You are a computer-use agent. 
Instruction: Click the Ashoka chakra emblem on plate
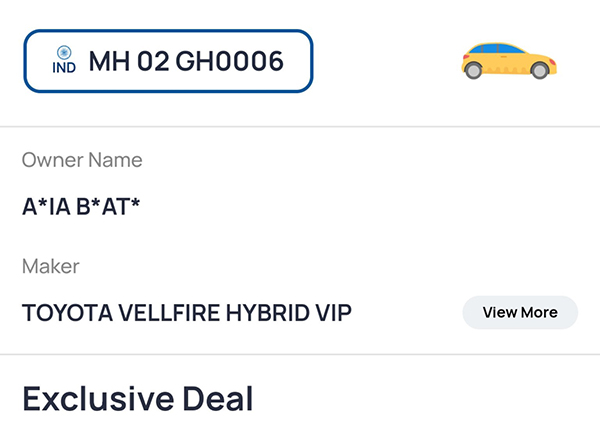[x=63, y=52]
